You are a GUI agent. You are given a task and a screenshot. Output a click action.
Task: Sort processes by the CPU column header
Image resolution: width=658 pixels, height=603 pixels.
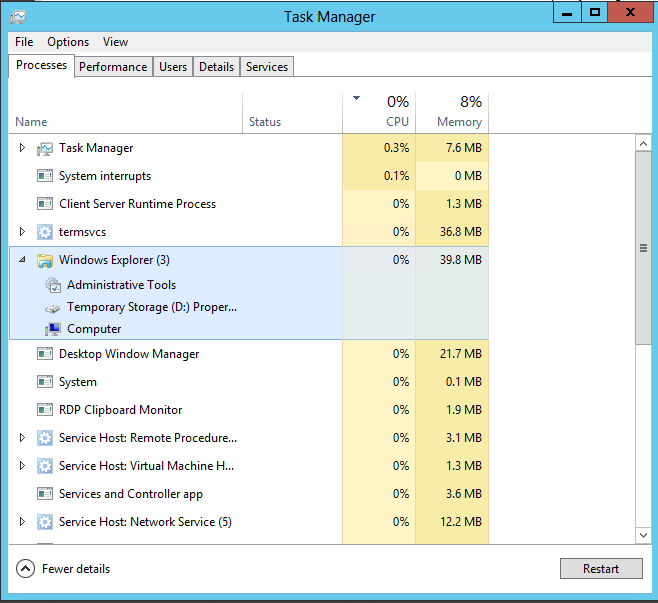coord(379,113)
